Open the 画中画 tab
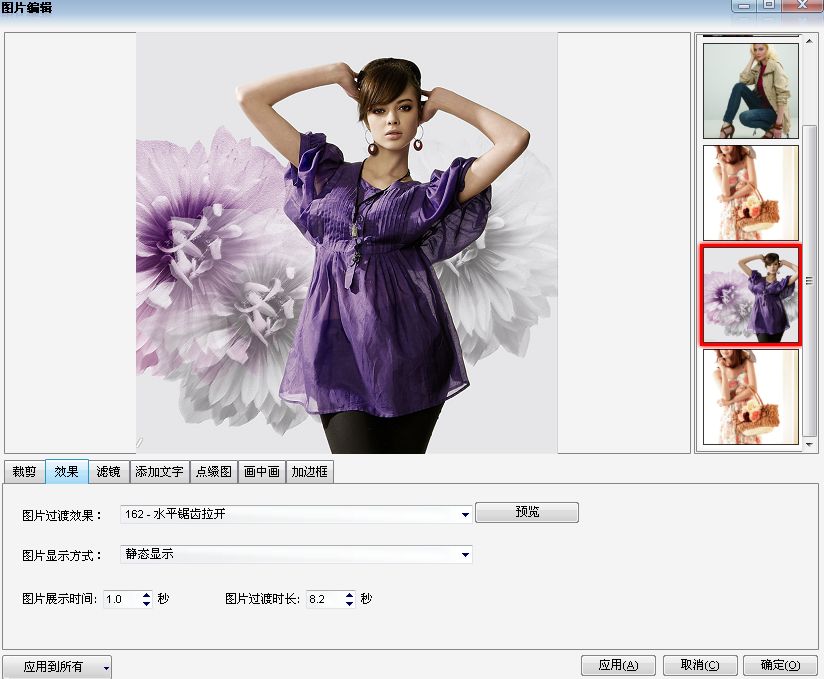This screenshot has height=679, width=824. tap(262, 471)
